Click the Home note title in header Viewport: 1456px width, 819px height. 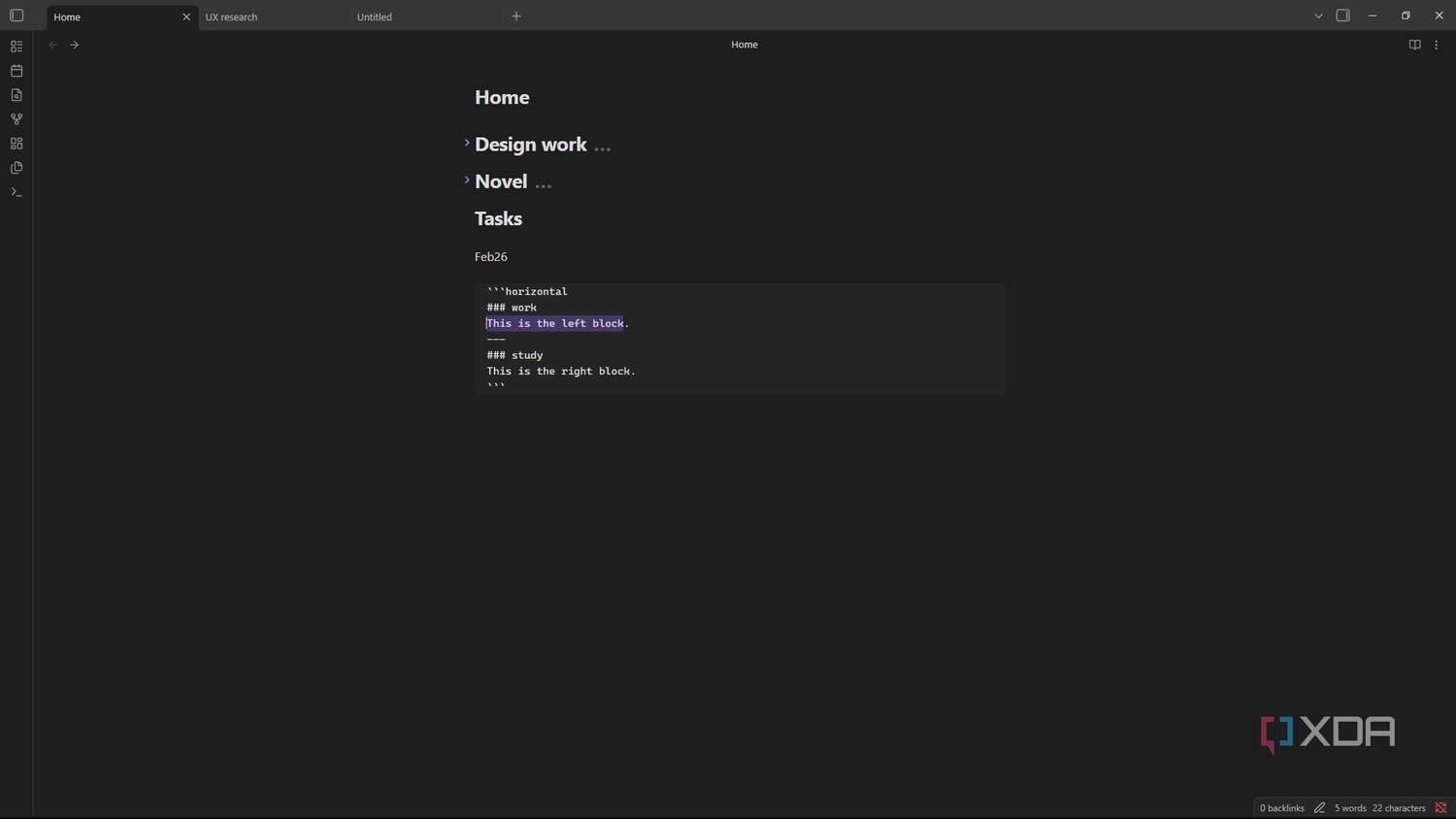(x=745, y=45)
